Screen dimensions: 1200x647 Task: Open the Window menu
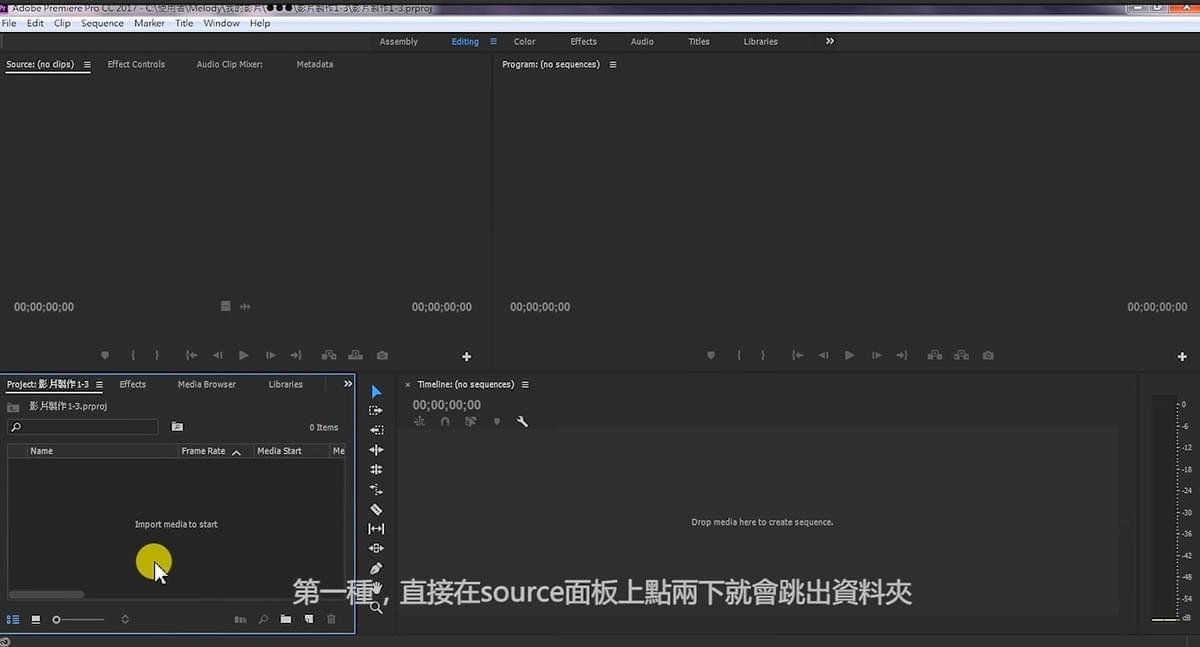221,23
